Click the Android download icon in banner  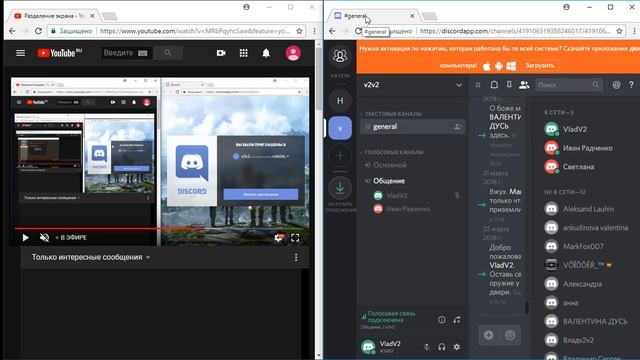click(499, 66)
